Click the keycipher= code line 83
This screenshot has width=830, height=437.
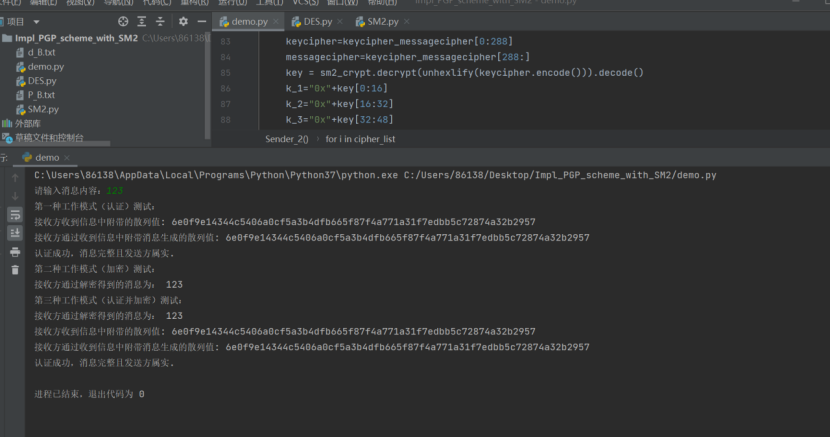tap(399, 41)
